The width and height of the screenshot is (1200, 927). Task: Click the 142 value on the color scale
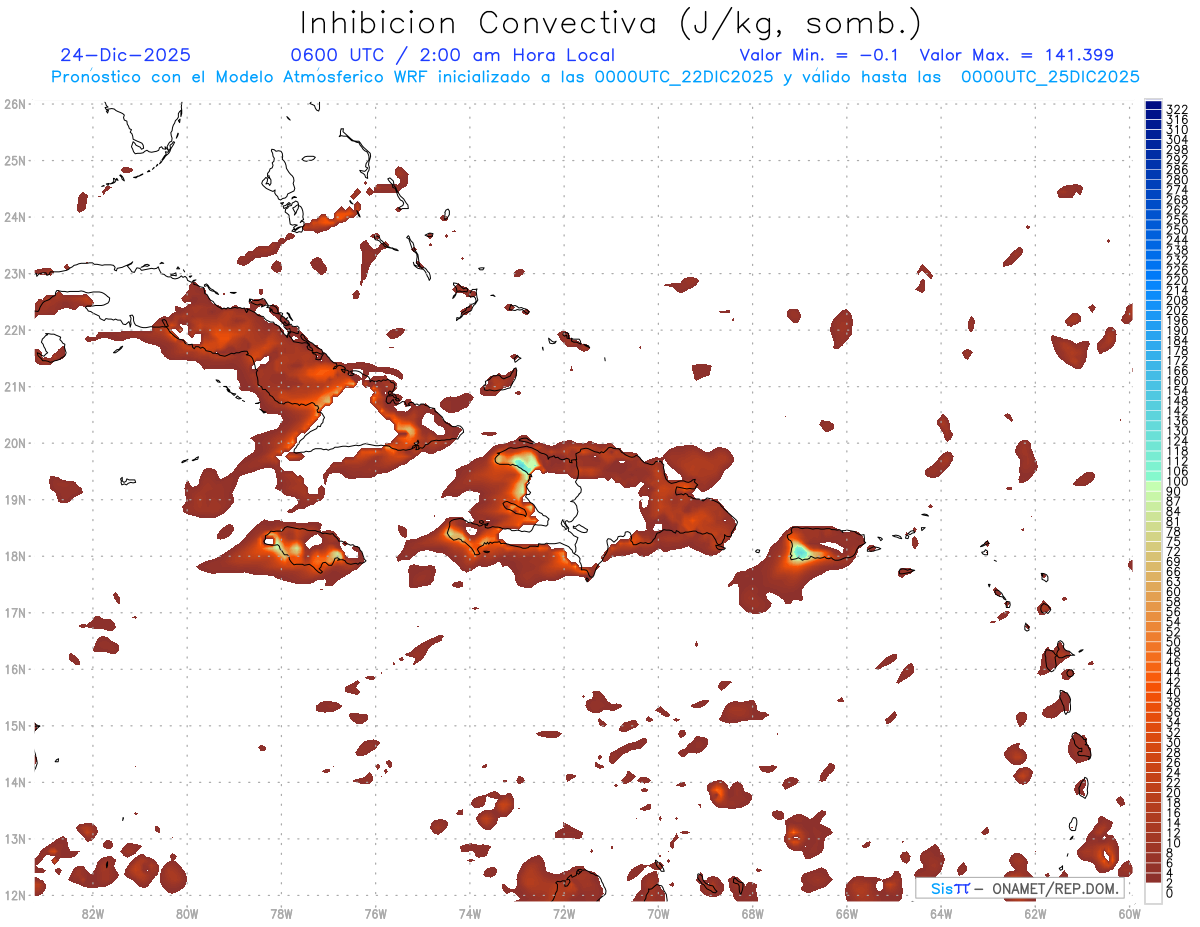pyautogui.click(x=1177, y=411)
